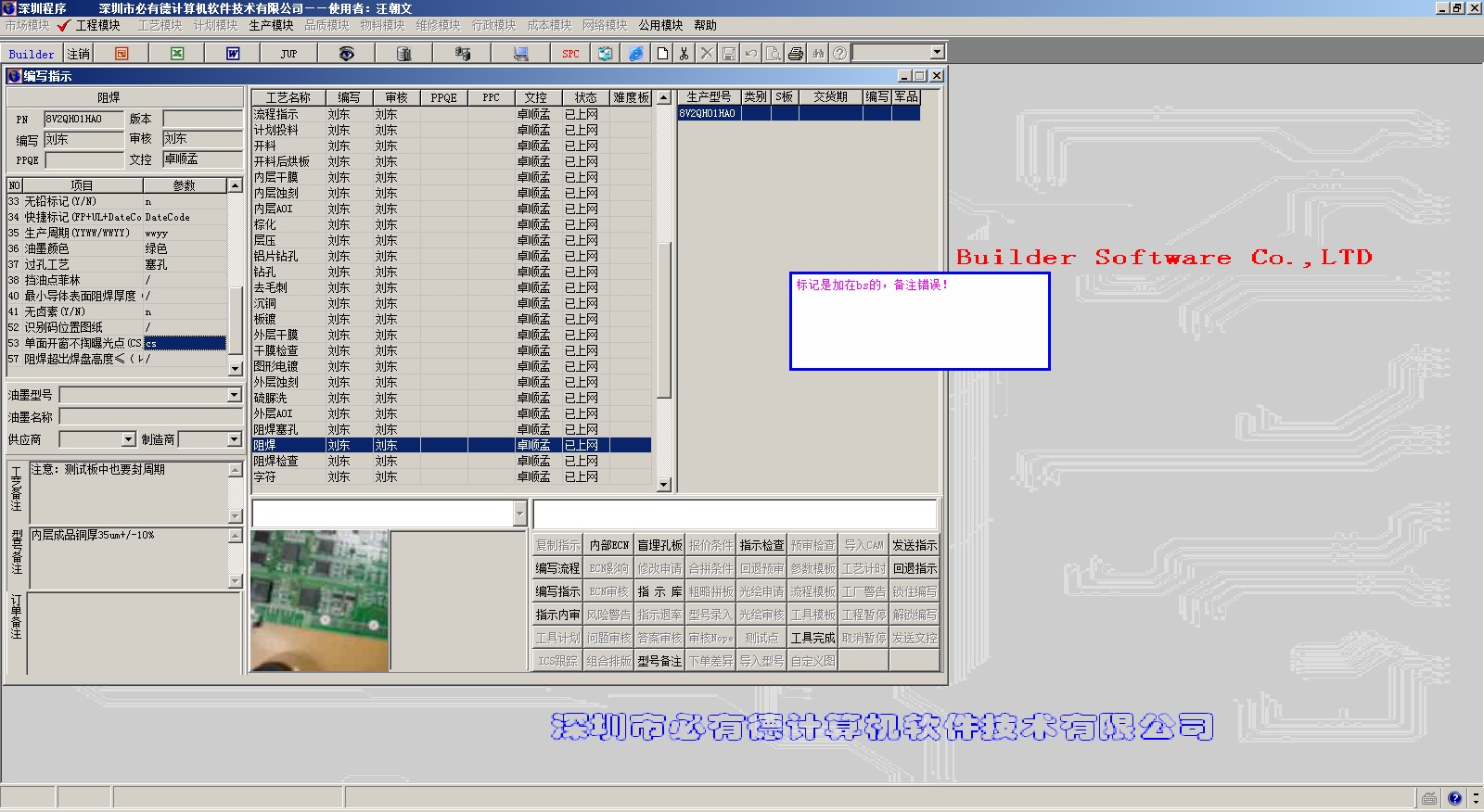Click the 指示检查 button
The image size is (1484, 812).
coord(762,545)
